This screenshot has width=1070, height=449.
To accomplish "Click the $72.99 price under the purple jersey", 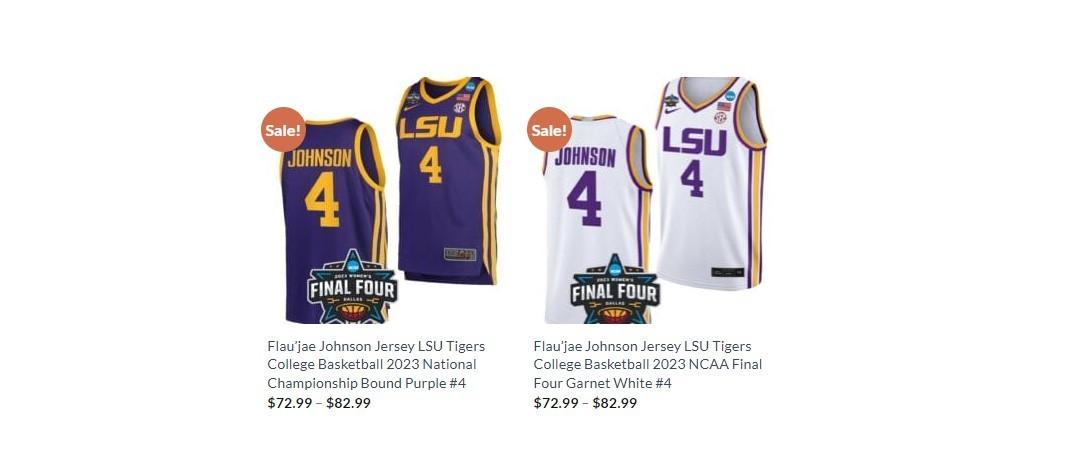I will tap(290, 403).
